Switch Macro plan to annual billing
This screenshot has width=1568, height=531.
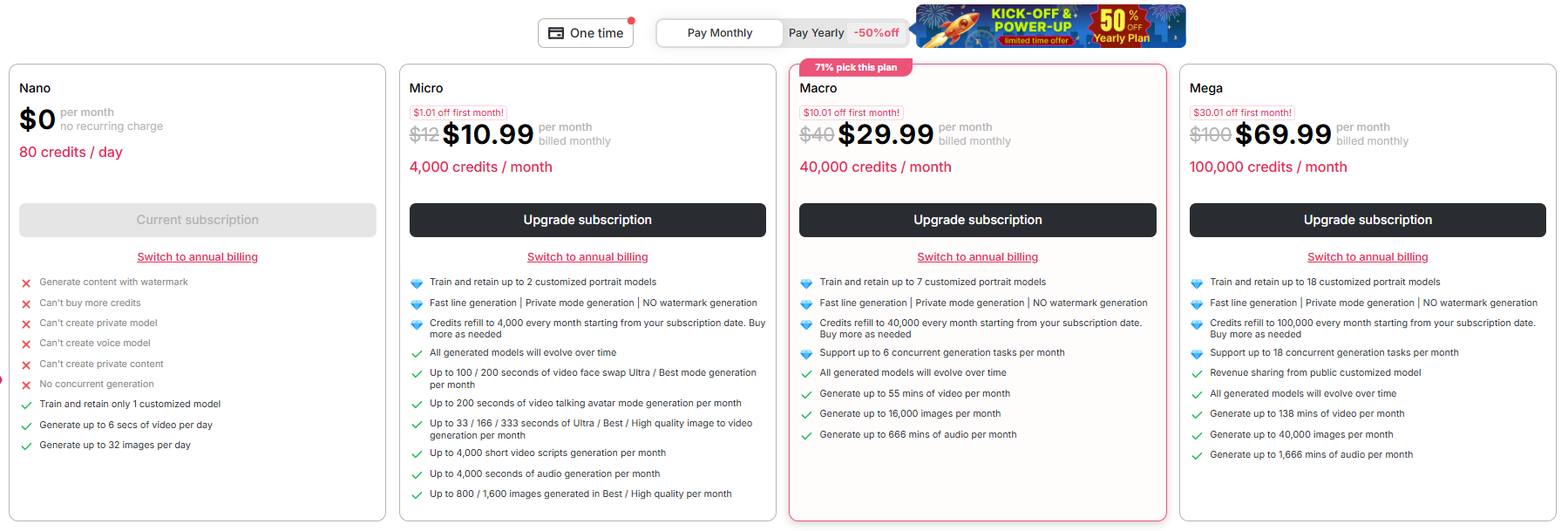(977, 257)
